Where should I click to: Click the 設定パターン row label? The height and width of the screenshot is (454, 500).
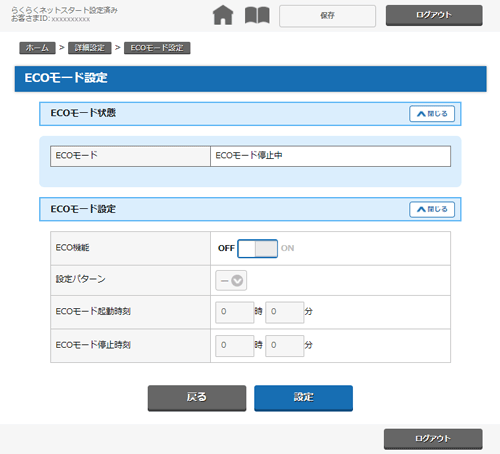tap(80, 279)
